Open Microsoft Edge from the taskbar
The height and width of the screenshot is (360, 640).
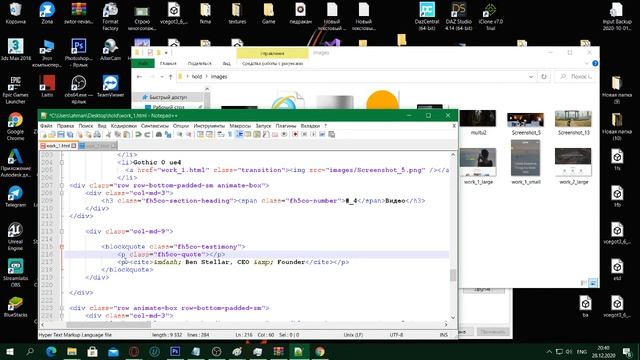[x=51, y=351]
